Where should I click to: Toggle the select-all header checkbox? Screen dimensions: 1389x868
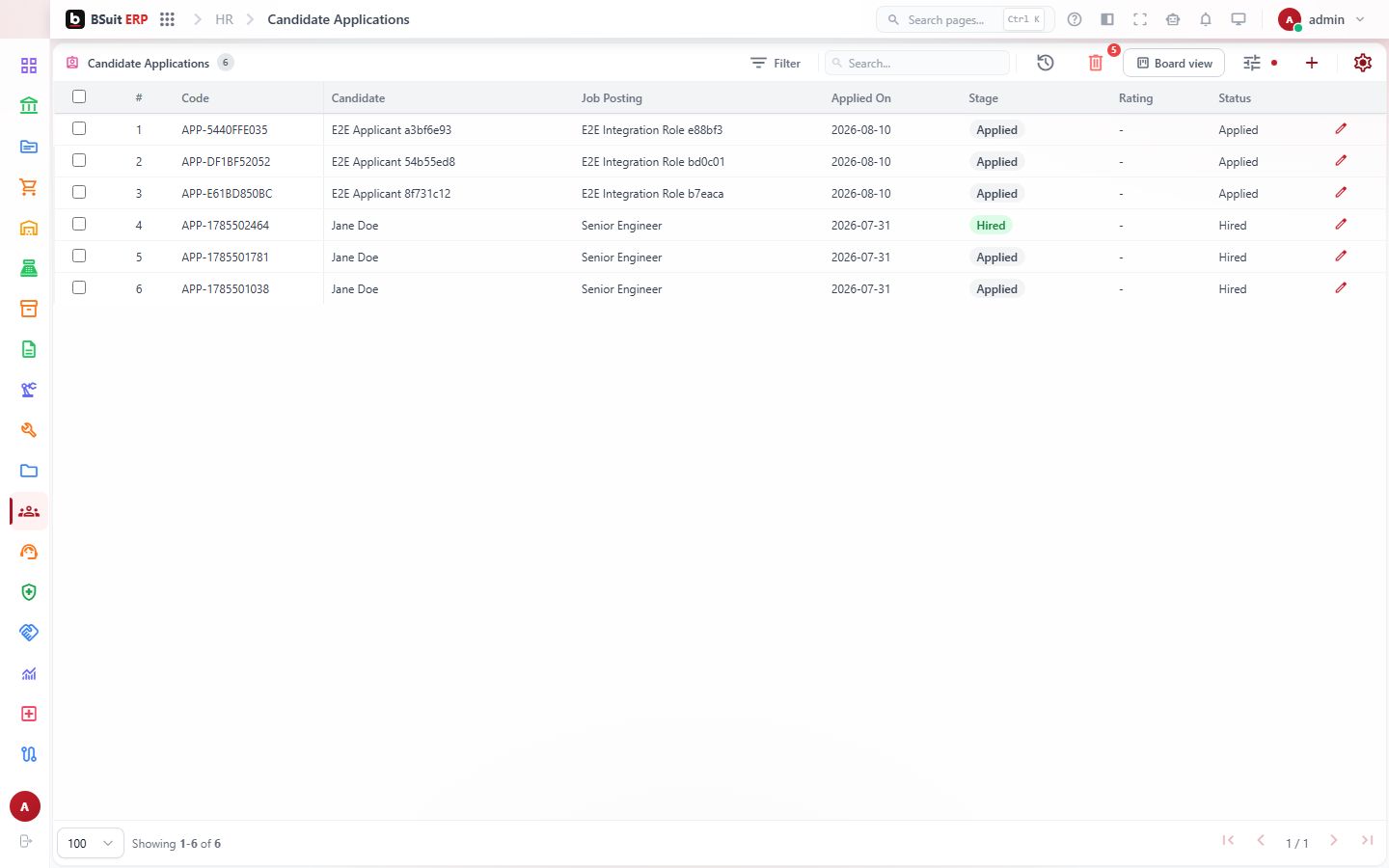[x=79, y=96]
